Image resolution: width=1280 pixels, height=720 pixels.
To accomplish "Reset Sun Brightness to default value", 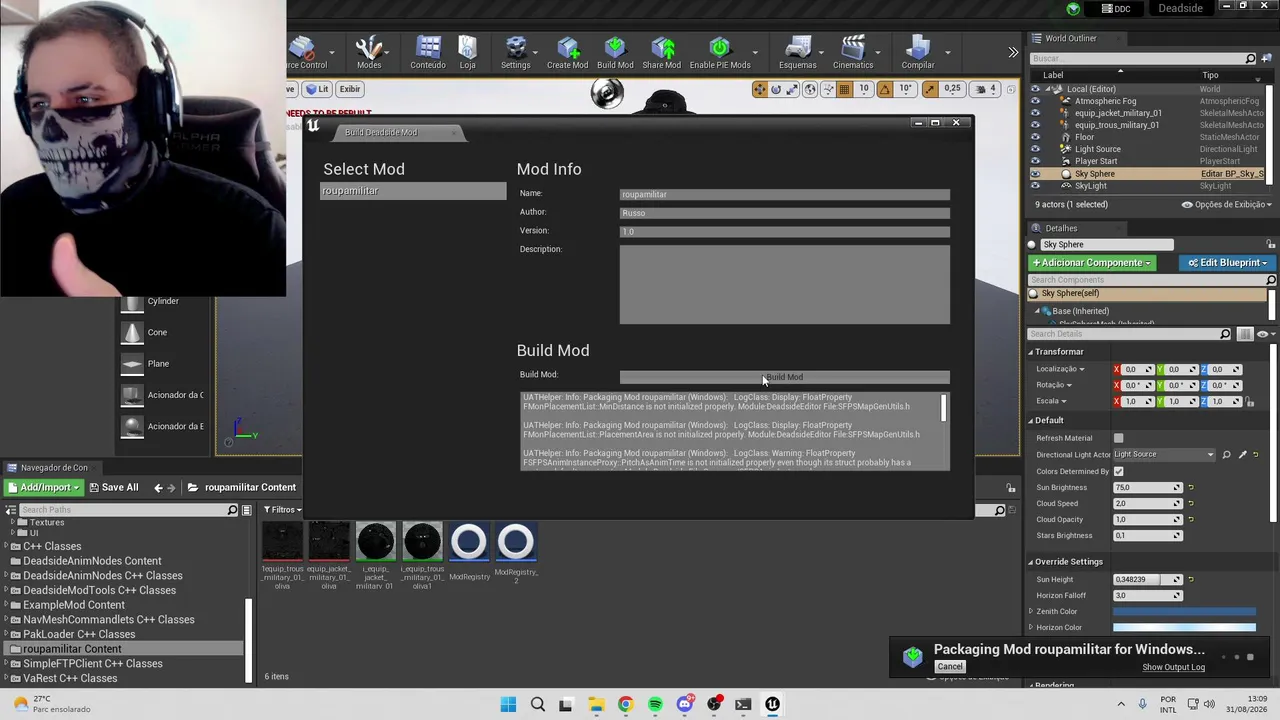I will pyautogui.click(x=1191, y=487).
